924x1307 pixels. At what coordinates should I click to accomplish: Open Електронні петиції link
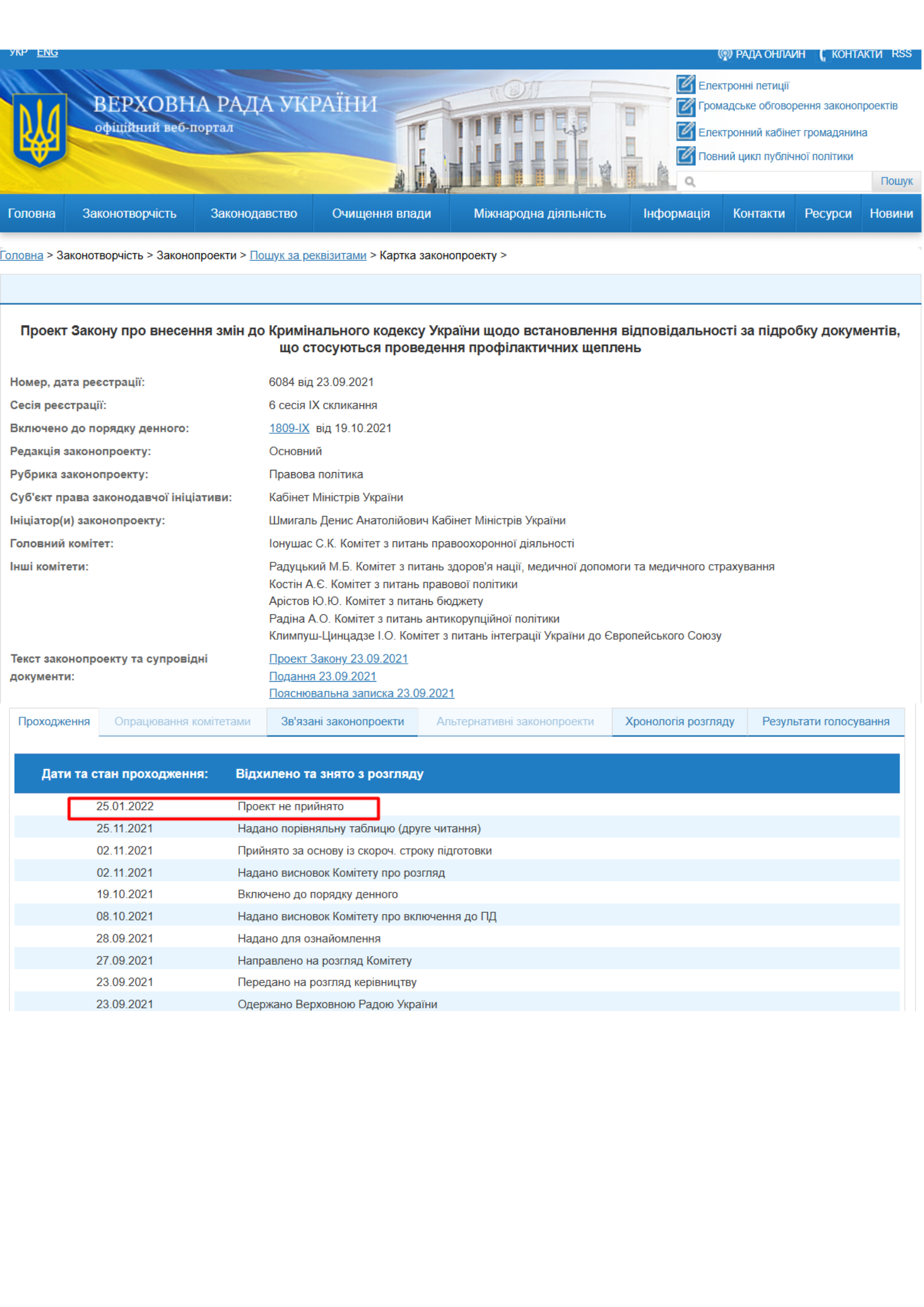pyautogui.click(x=744, y=86)
